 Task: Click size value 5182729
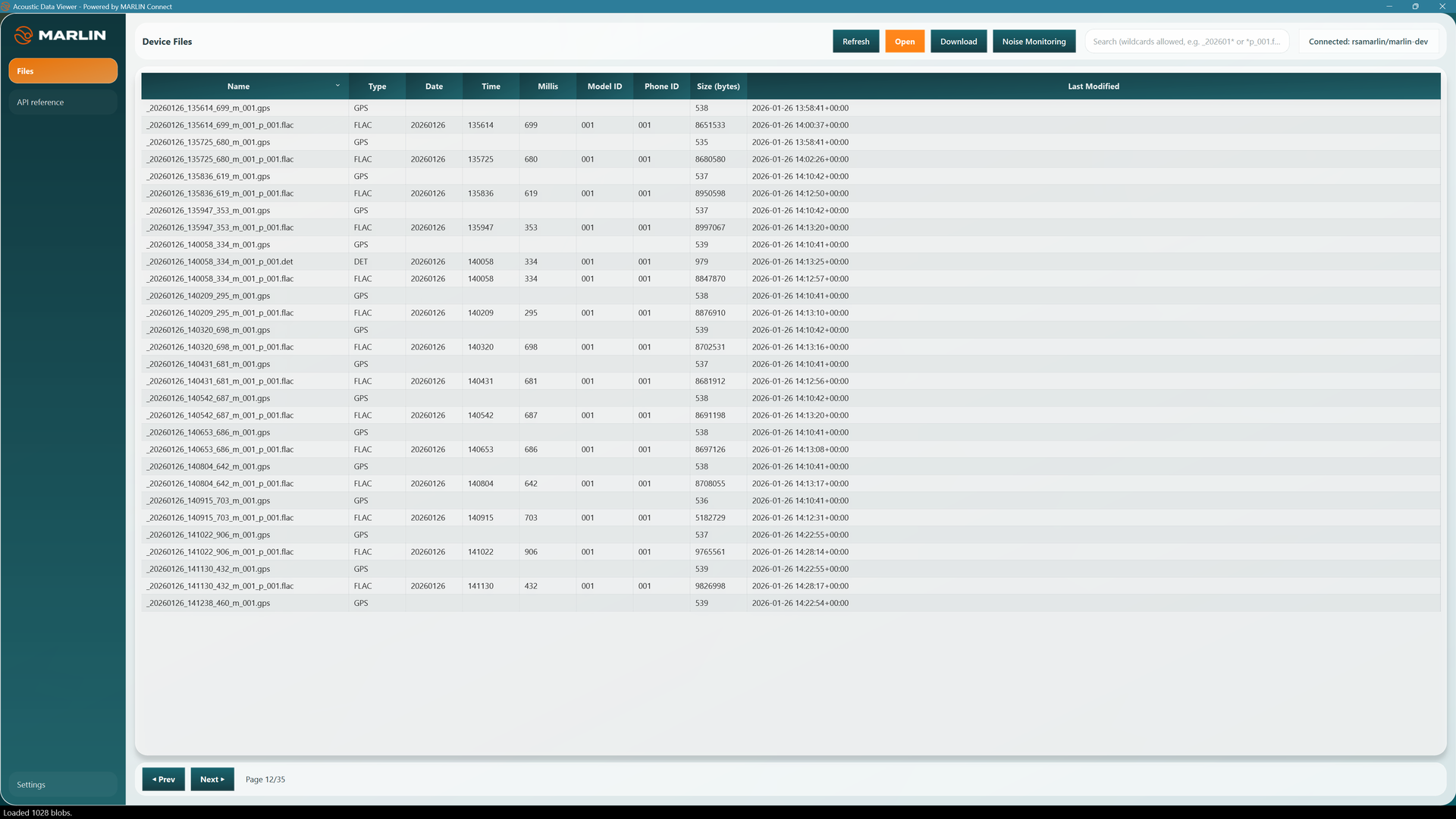click(x=710, y=518)
